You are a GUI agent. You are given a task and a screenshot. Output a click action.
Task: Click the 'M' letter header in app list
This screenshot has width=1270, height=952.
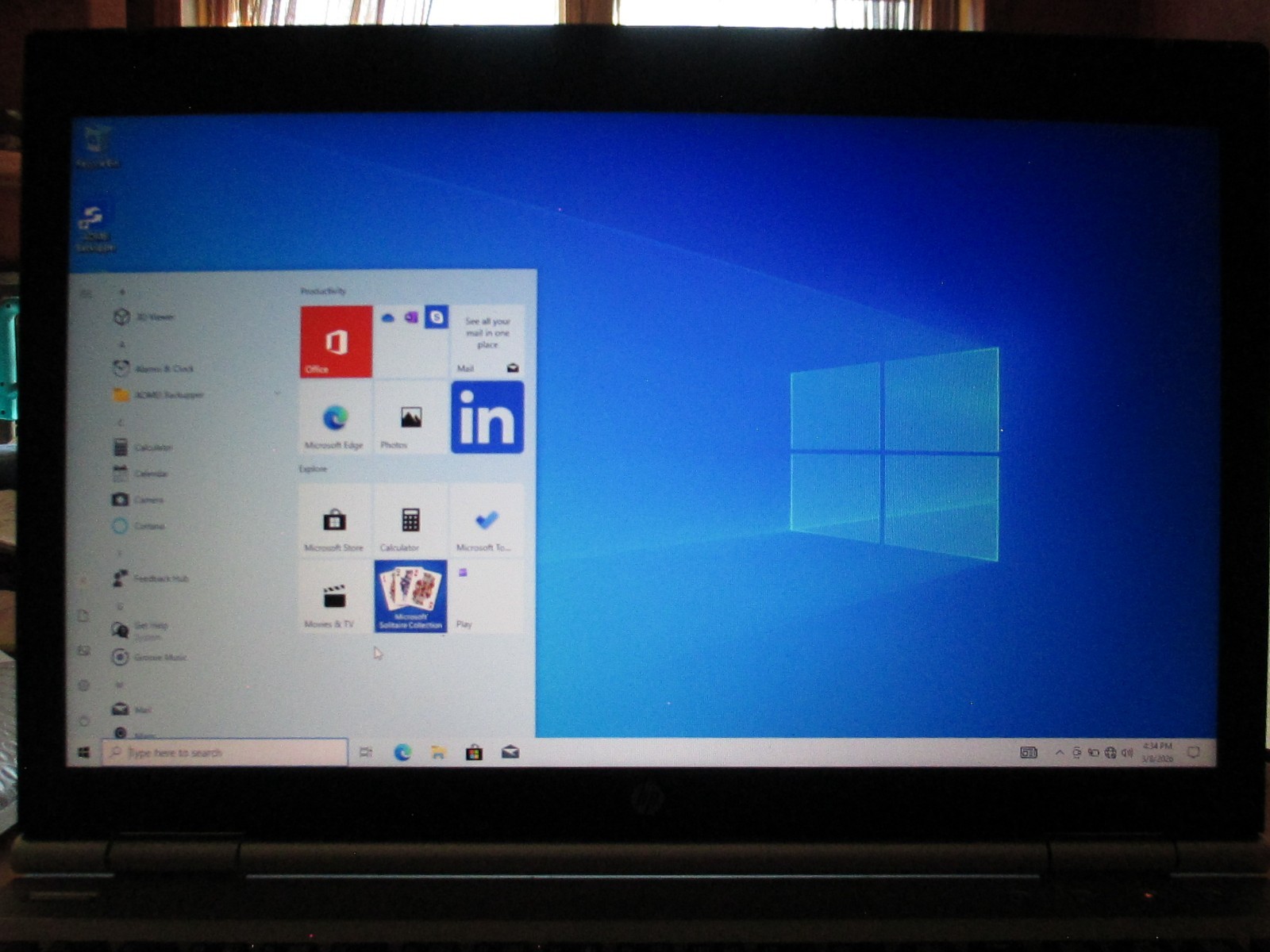[x=120, y=684]
